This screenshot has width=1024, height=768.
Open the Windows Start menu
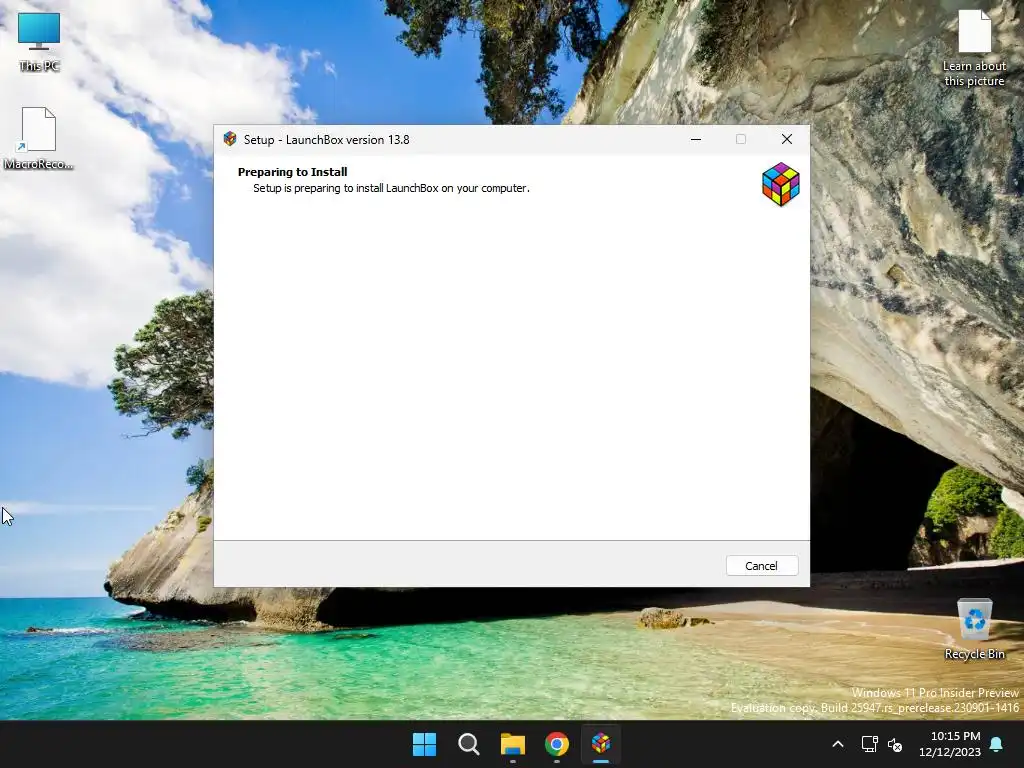[x=424, y=744]
